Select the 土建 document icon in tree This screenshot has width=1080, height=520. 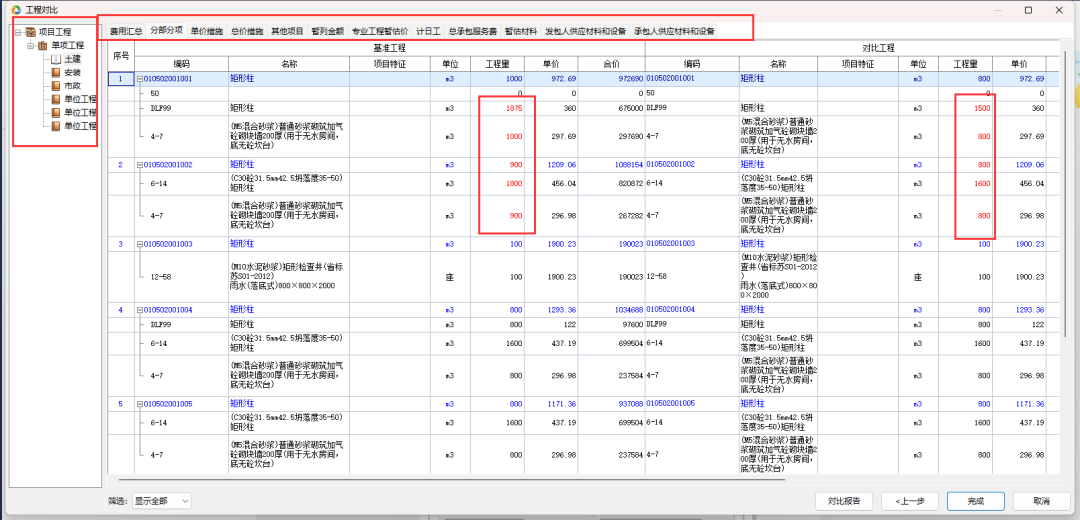[x=56, y=59]
